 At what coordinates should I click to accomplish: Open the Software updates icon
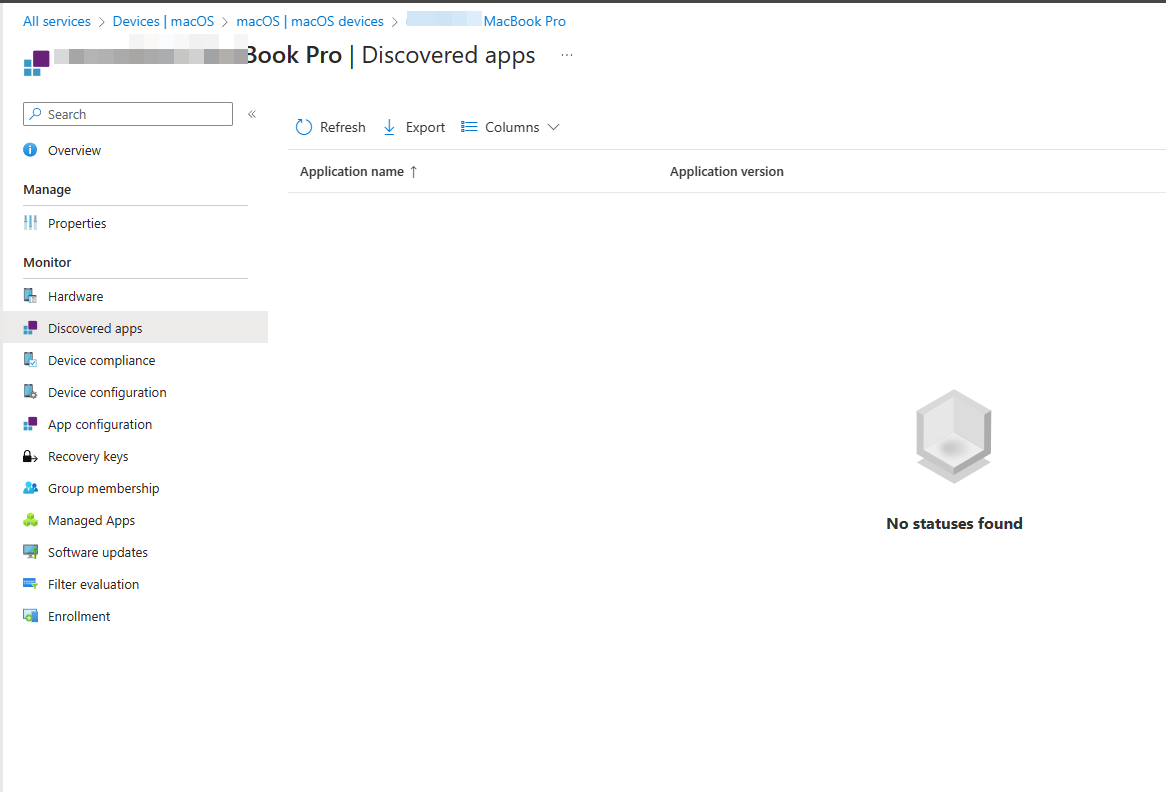tap(31, 551)
